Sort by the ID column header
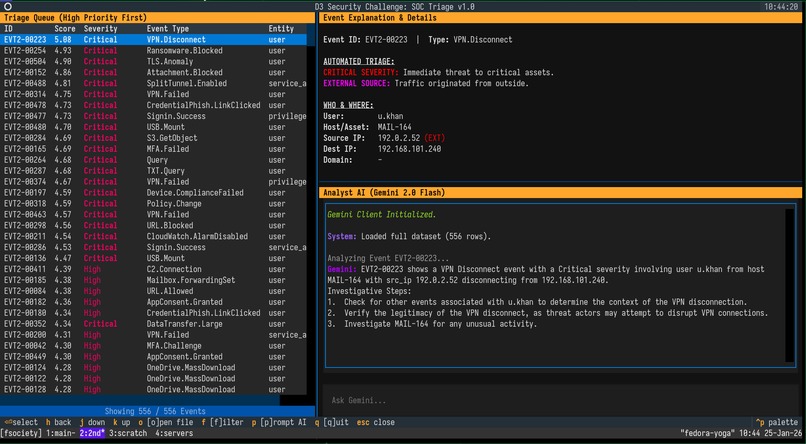The image size is (806, 444). 8,29
